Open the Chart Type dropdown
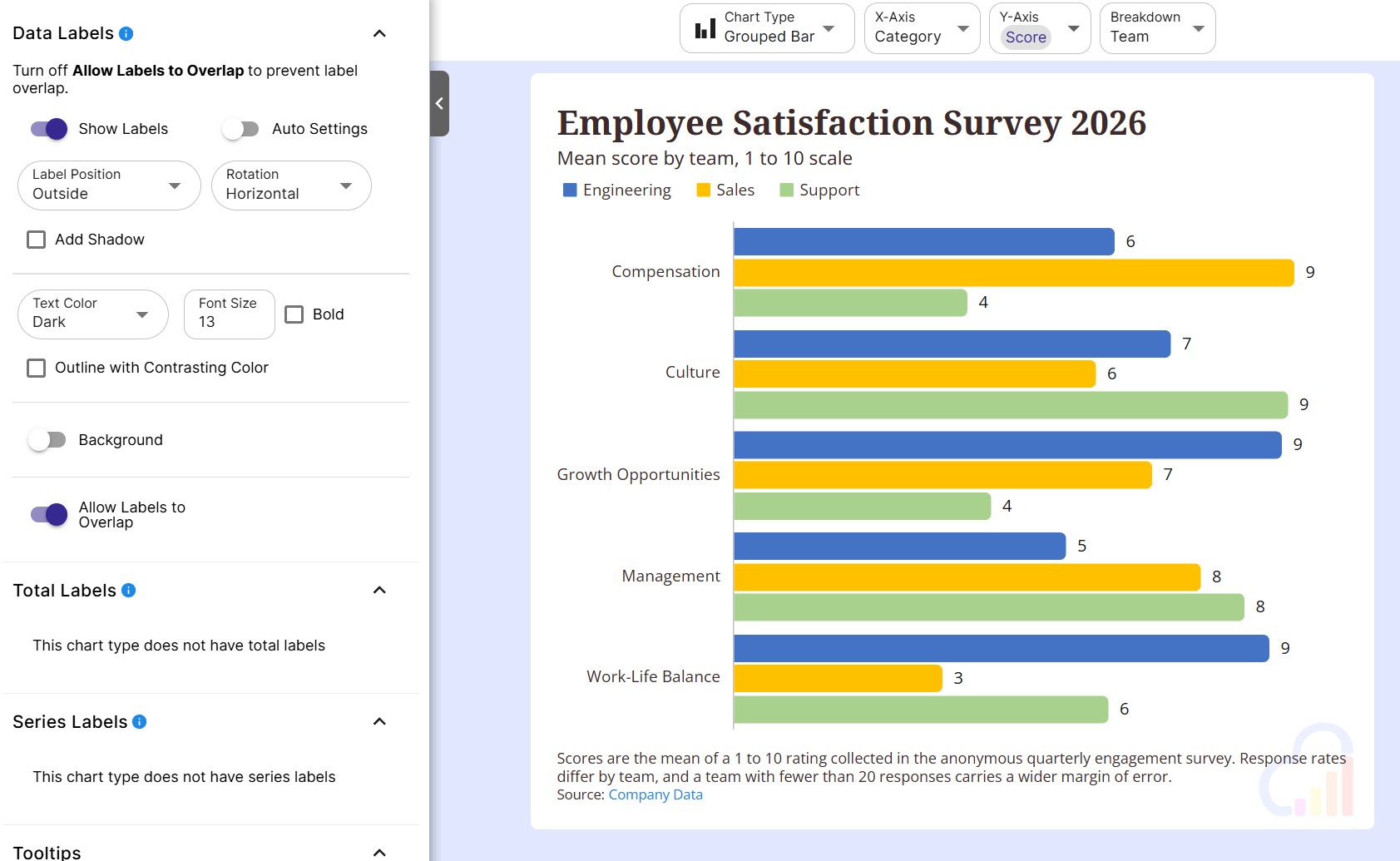1400x861 pixels. coord(767,28)
